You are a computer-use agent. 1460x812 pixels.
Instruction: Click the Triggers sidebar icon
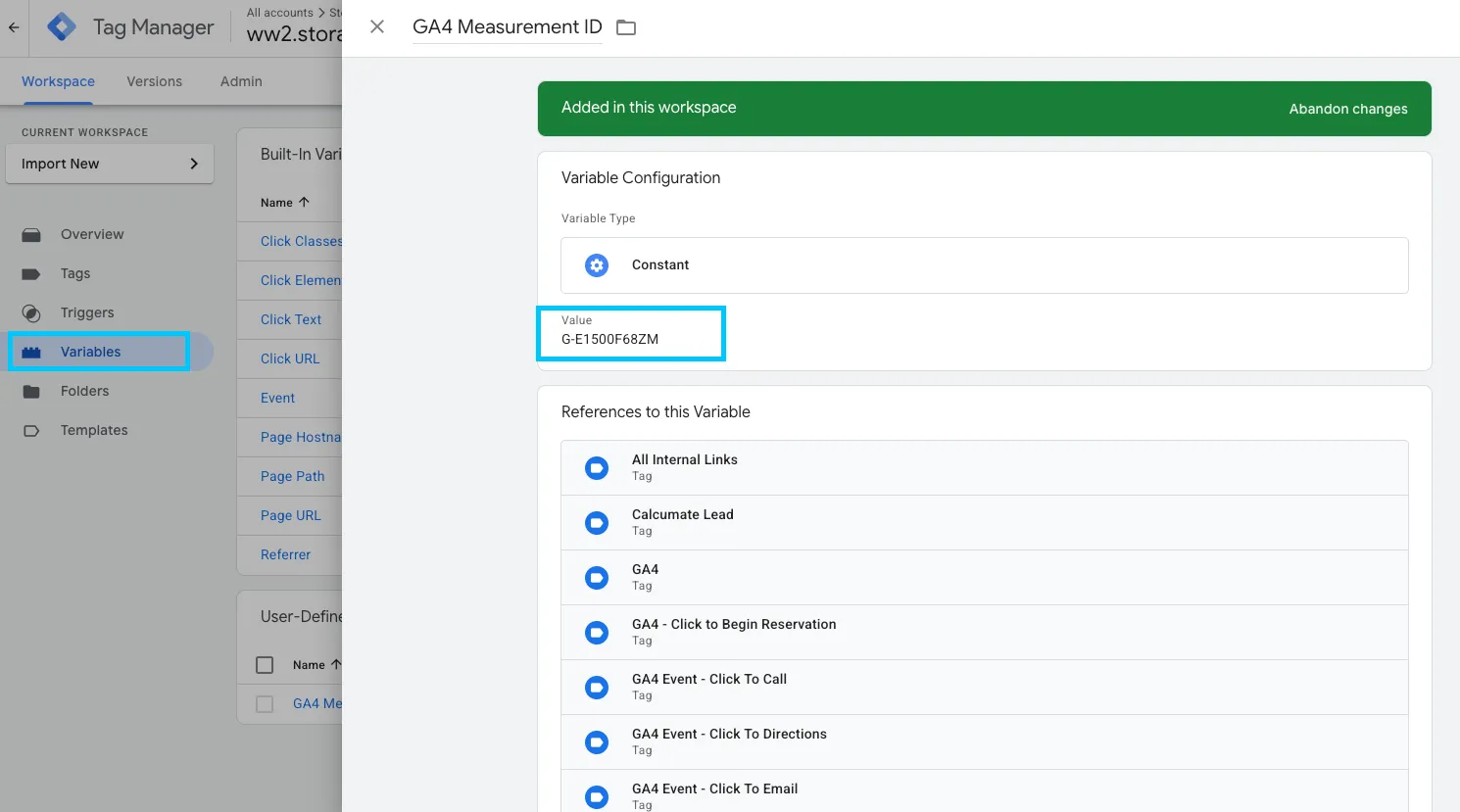point(31,313)
